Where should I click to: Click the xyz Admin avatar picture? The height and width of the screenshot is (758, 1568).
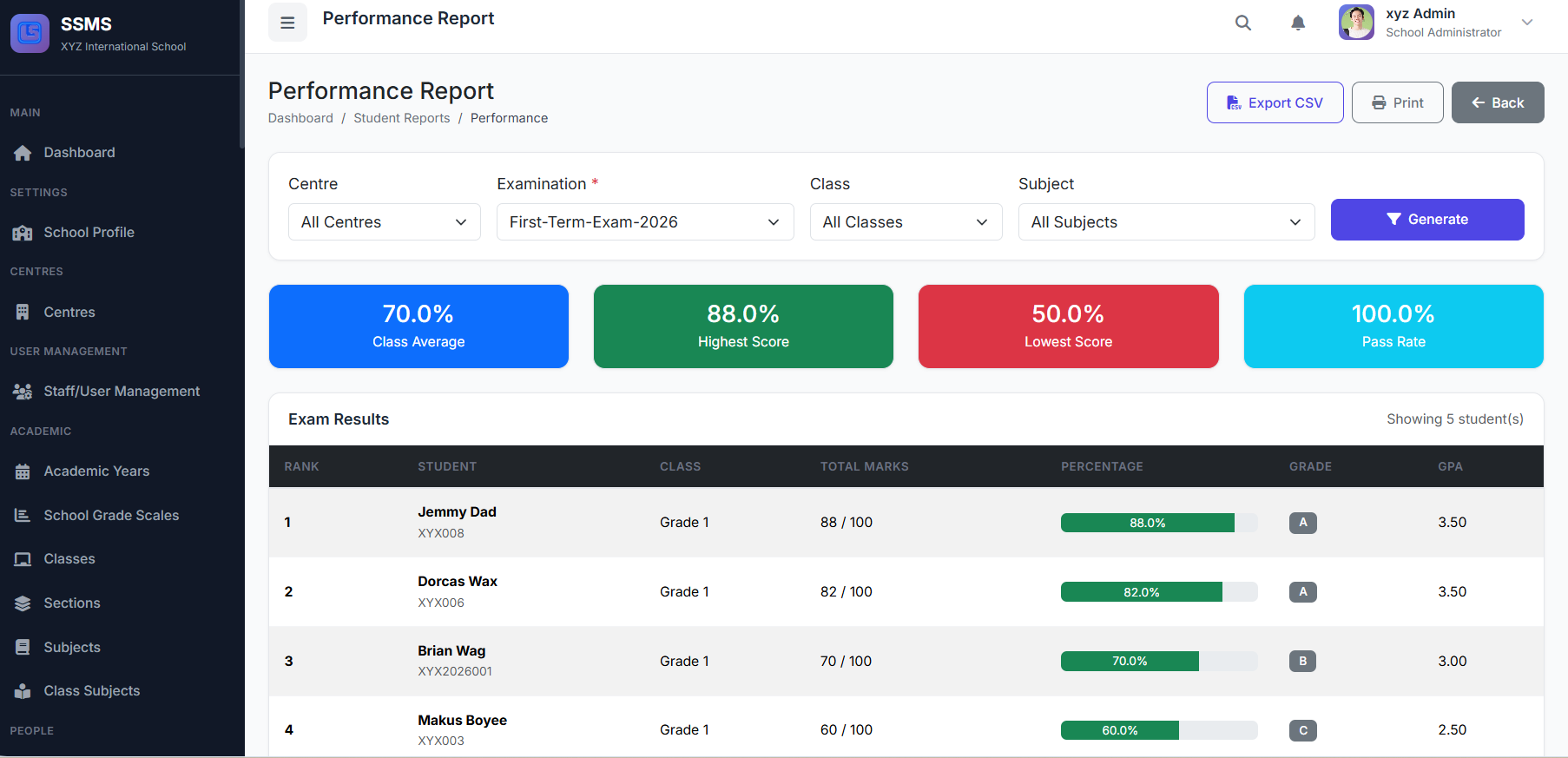1356,23
